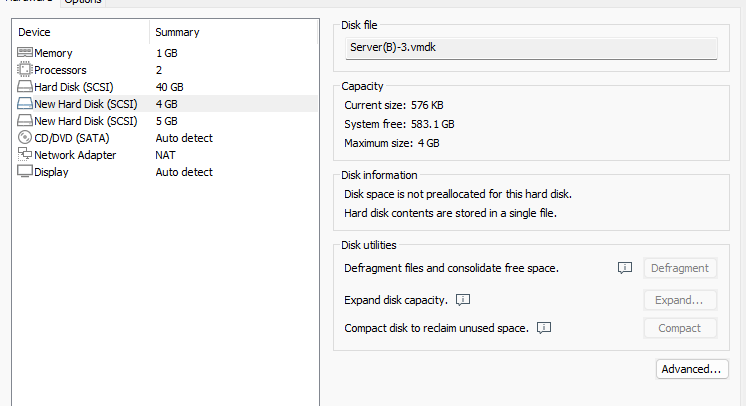746x406 pixels.
Task: Select New Hard Disk (SCSI) 5 GB row
Action: tap(165, 121)
